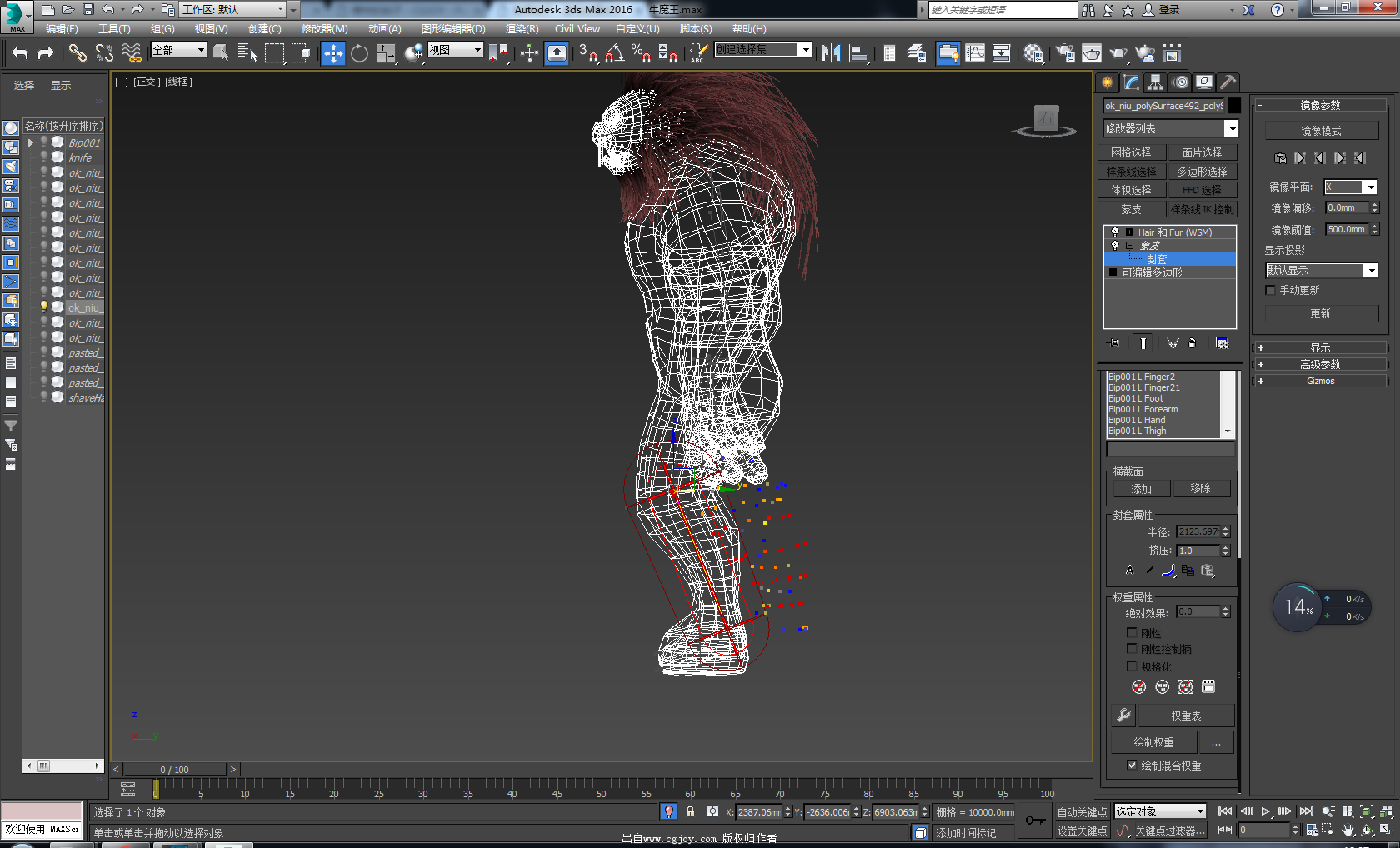
Task: Click the Mirror tool icon
Action: [831, 53]
